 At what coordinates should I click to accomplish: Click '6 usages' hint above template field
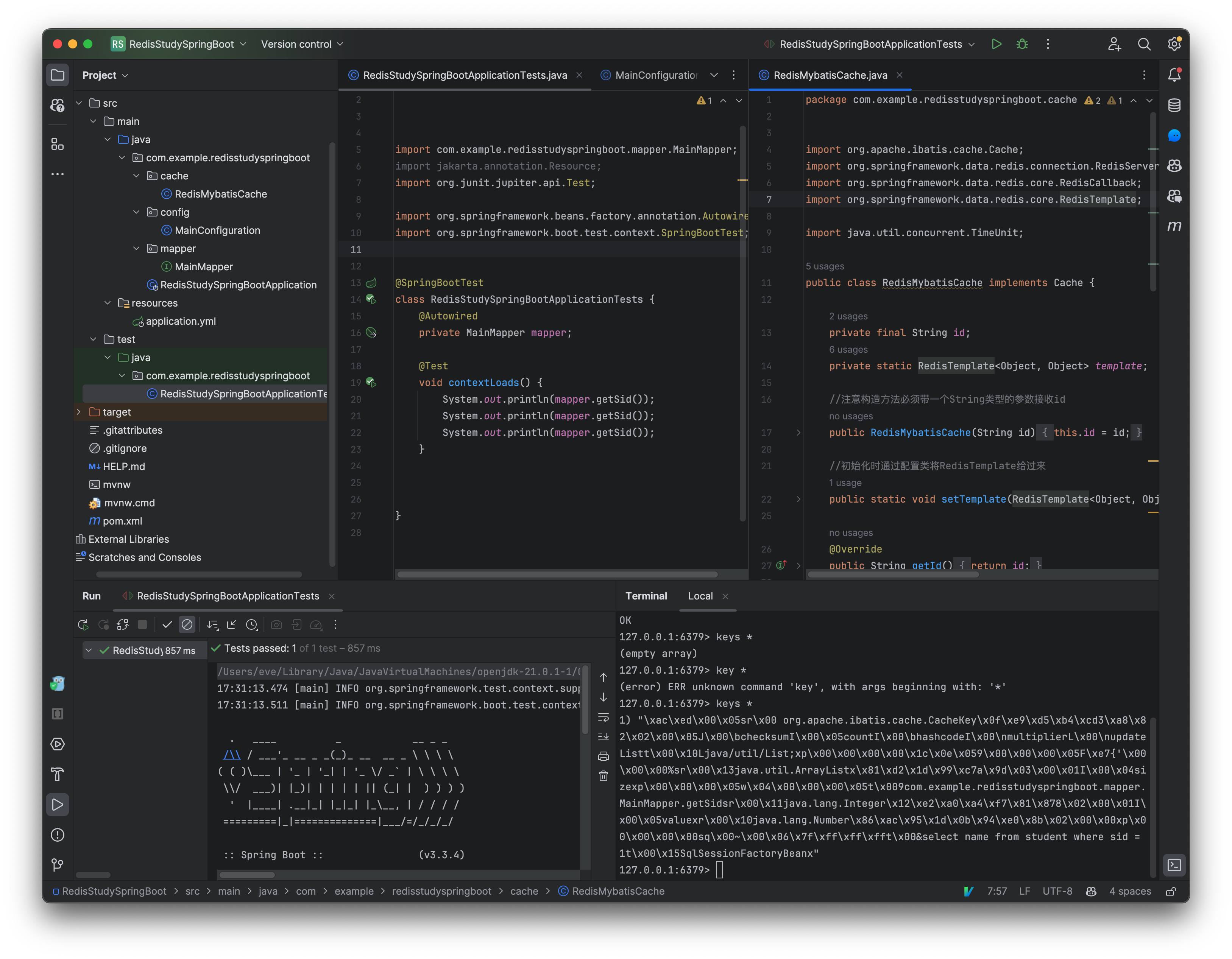848,350
